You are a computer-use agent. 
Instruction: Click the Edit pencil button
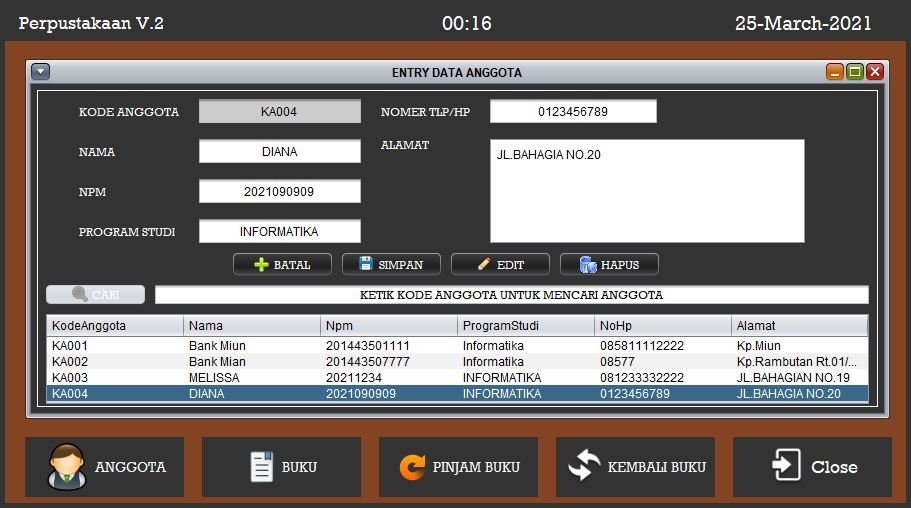click(500, 265)
